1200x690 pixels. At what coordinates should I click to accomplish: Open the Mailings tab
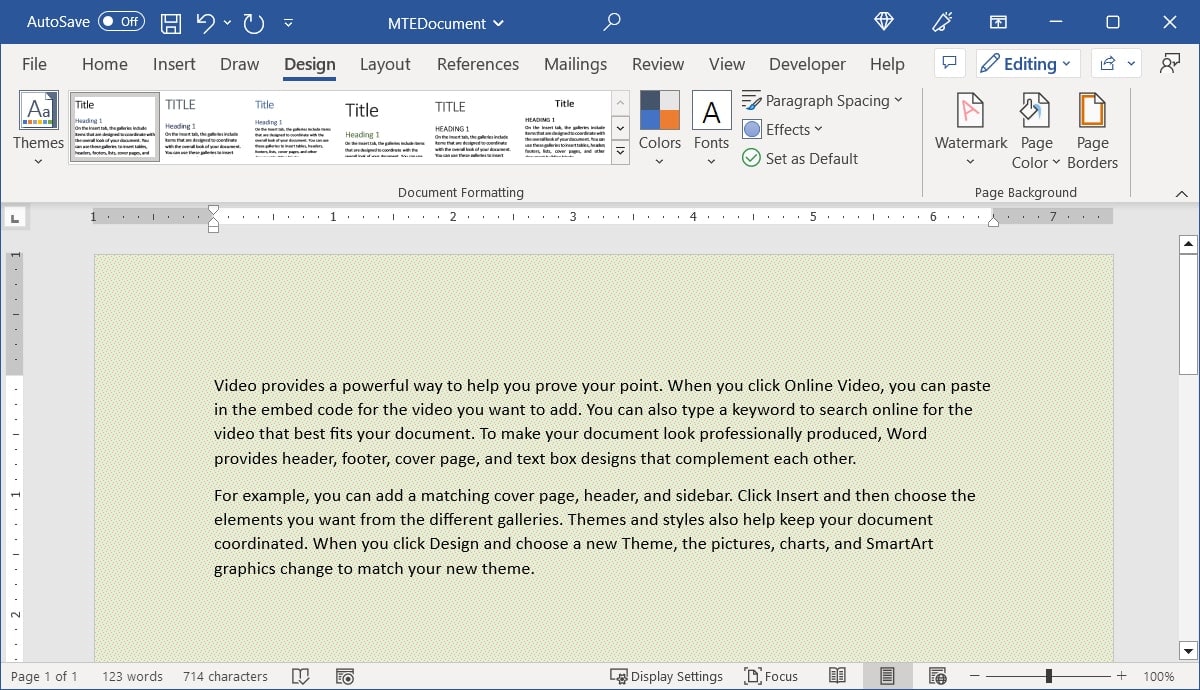(x=575, y=63)
